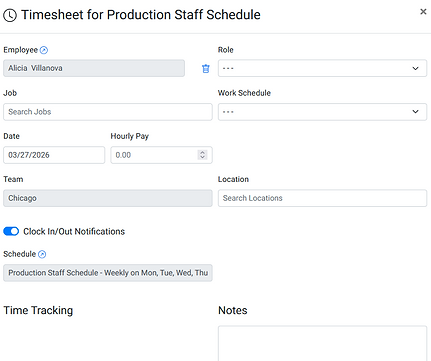Click the Clock In/Out Notifications label
The image size is (431, 361).
(x=74, y=231)
